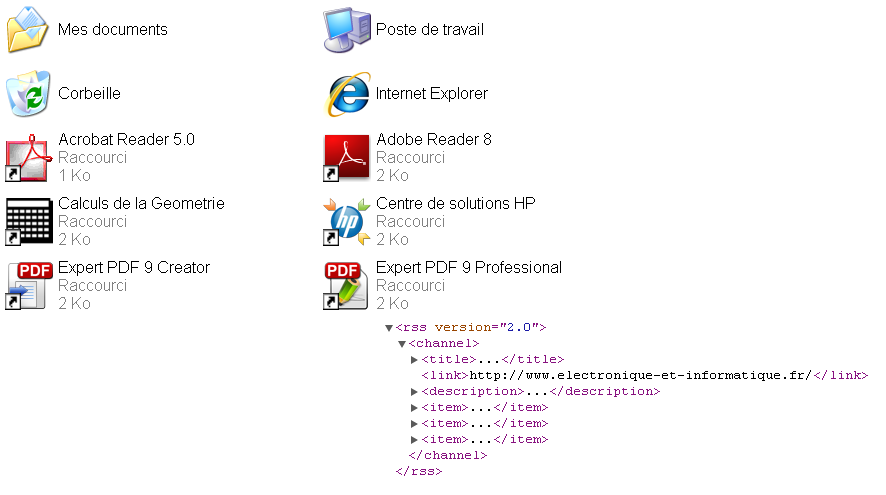The image size is (886, 495).
Task: Click the closing rss tag
Action: (419, 471)
